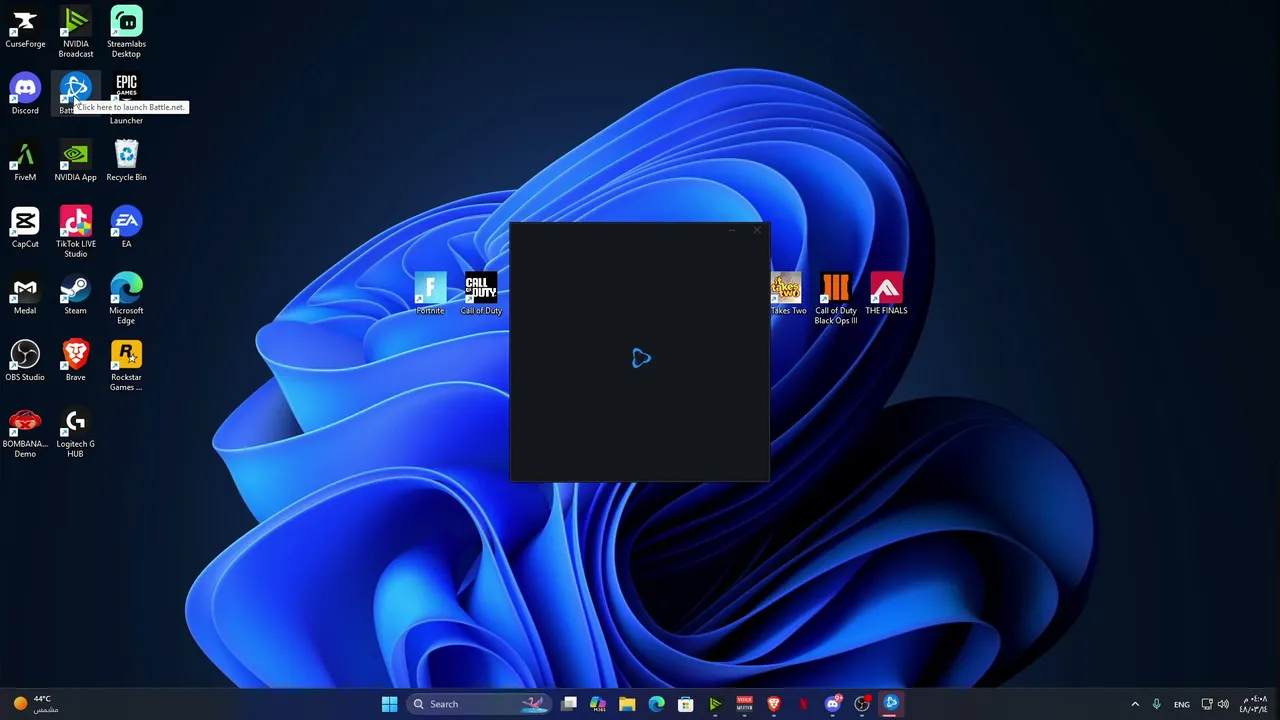1280x720 pixels.
Task: Open the clock and date panel
Action: click(1254, 704)
